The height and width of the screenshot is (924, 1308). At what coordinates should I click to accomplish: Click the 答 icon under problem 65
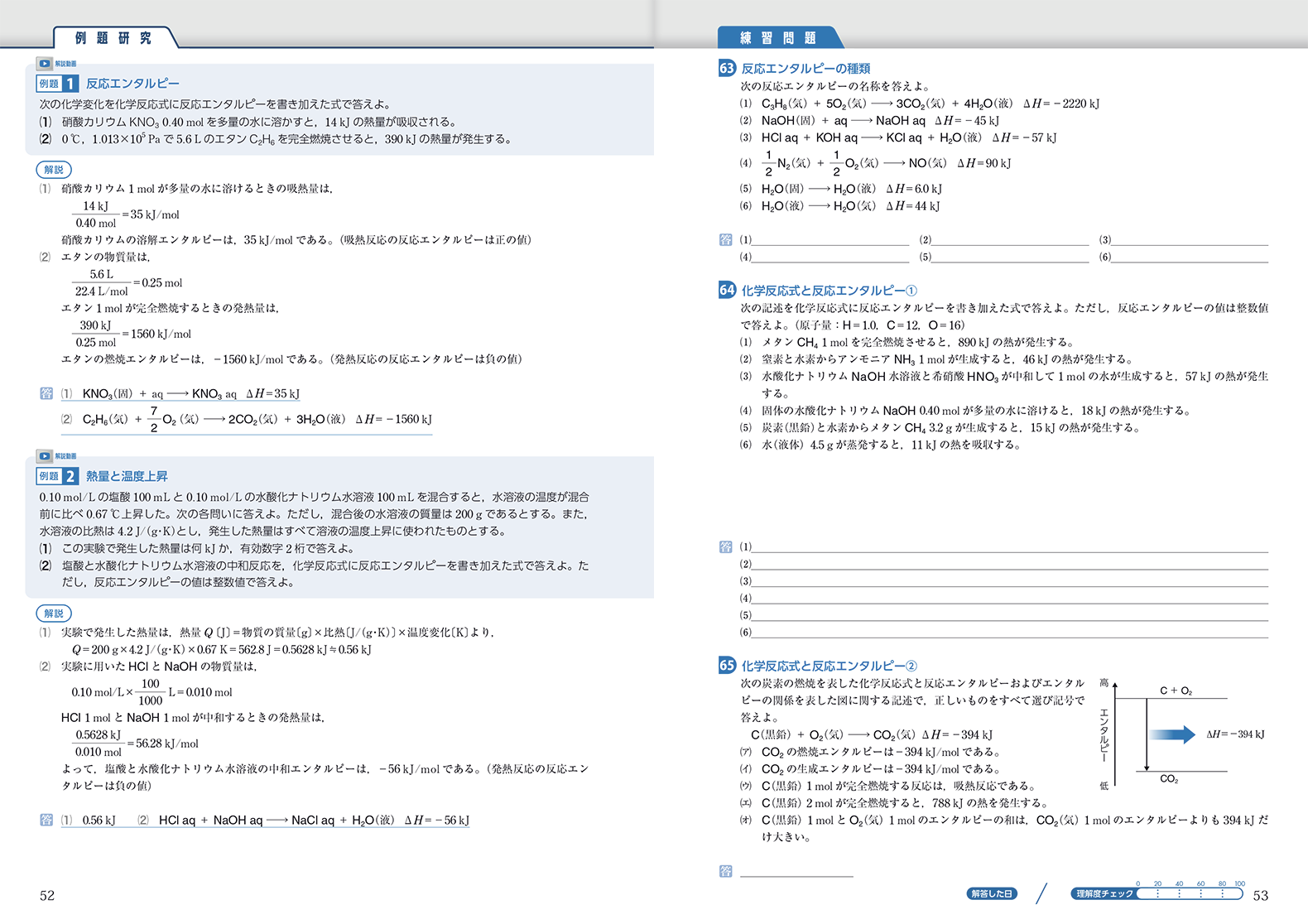[726, 871]
